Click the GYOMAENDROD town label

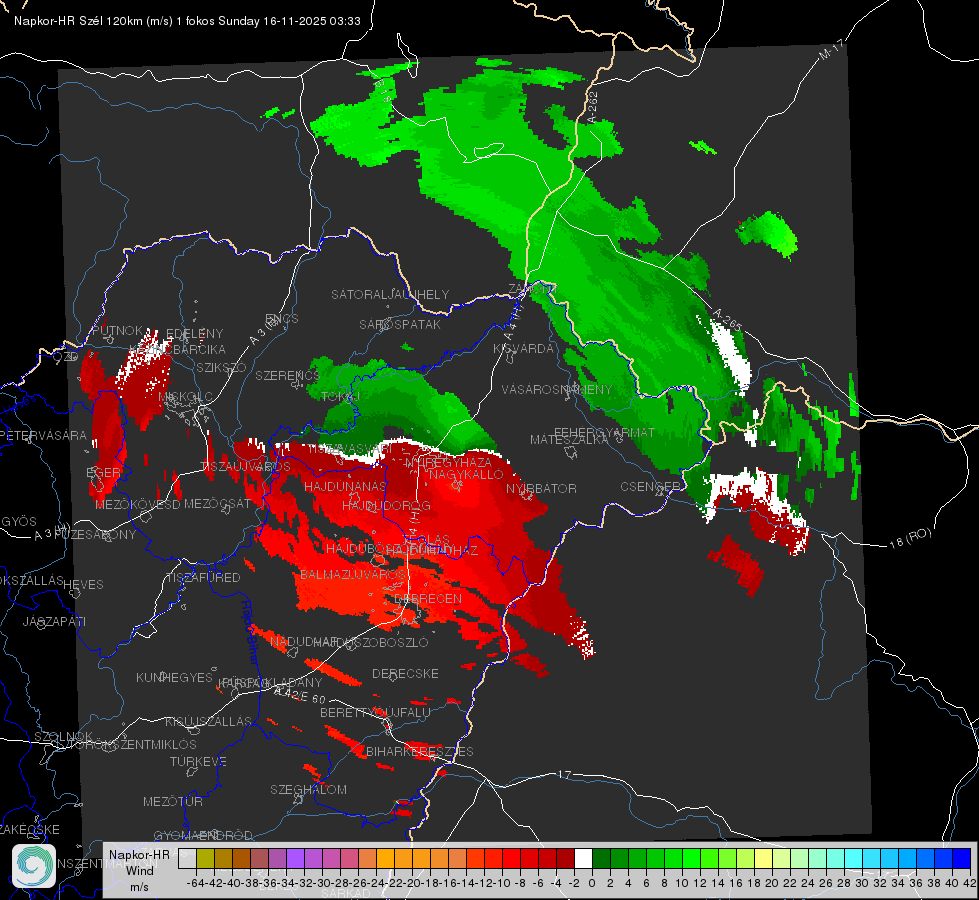click(203, 836)
